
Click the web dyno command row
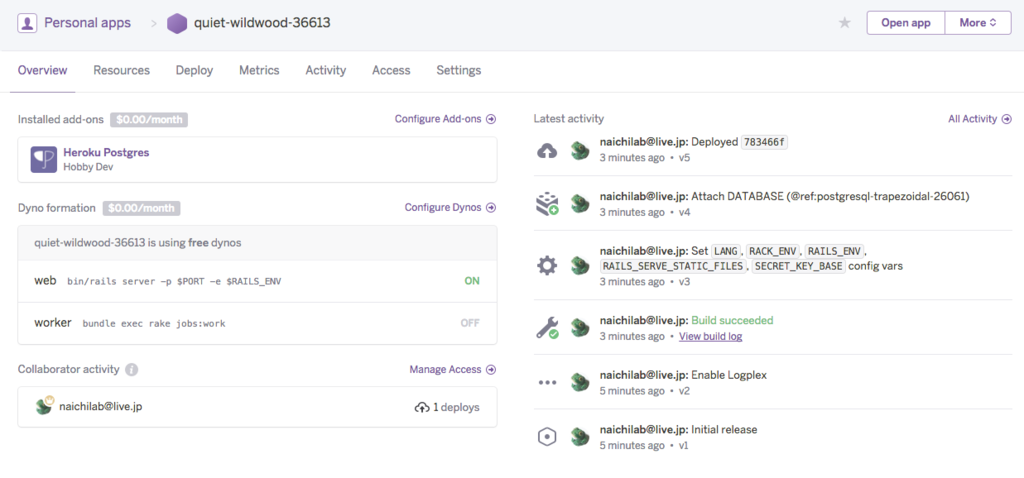(257, 281)
